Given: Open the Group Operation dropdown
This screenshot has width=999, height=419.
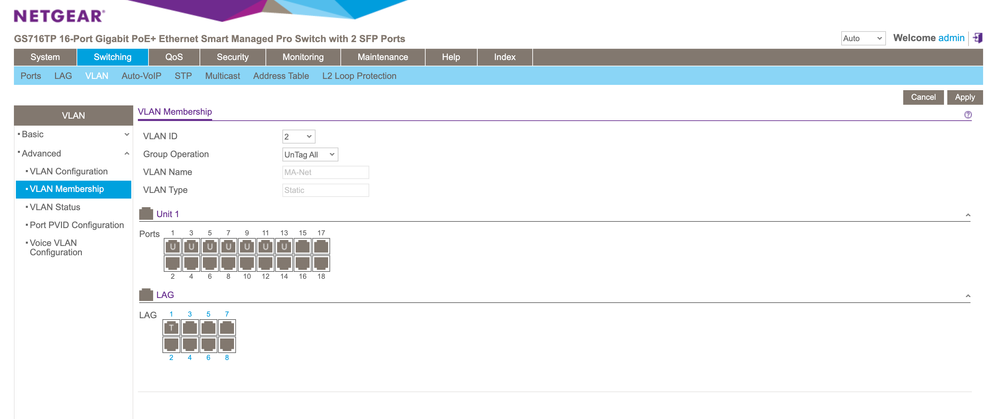Looking at the screenshot, I should pos(310,154).
